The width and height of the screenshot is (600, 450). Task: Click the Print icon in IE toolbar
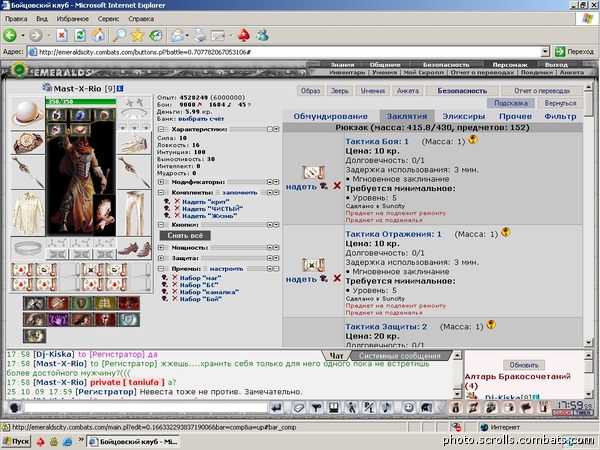point(199,36)
